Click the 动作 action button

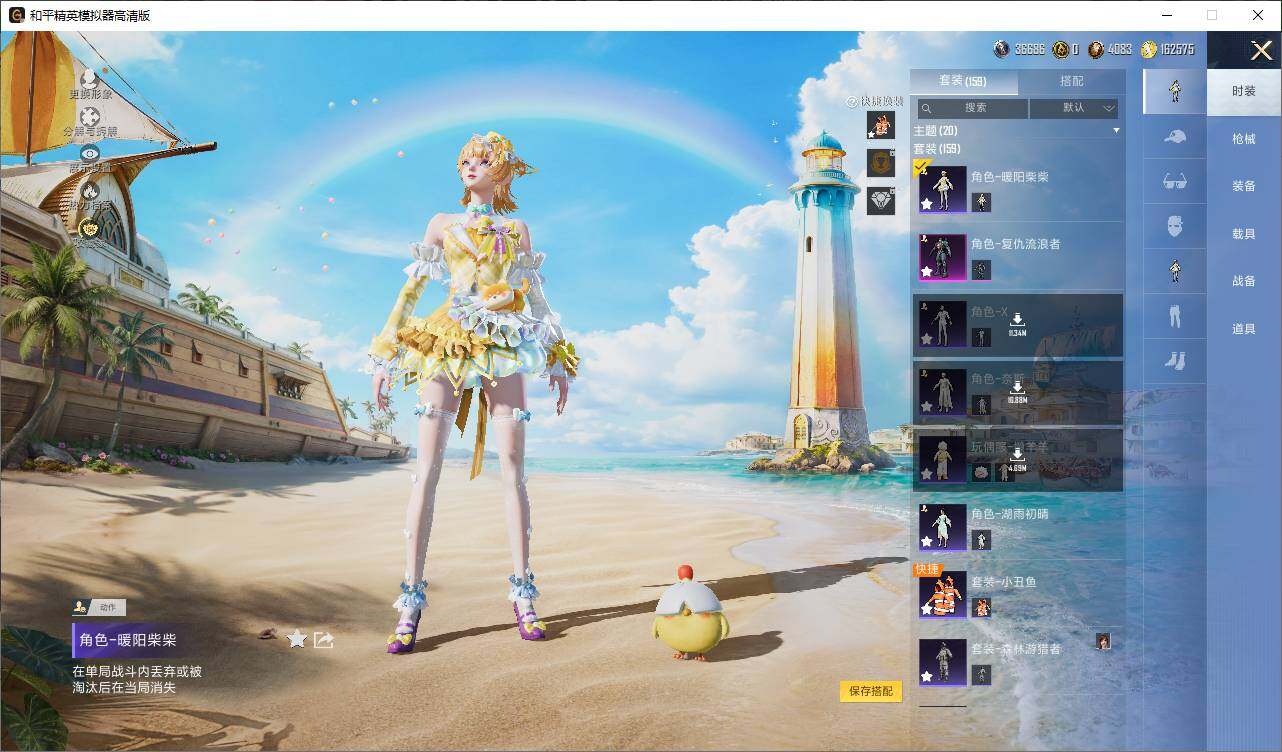pyautogui.click(x=99, y=607)
